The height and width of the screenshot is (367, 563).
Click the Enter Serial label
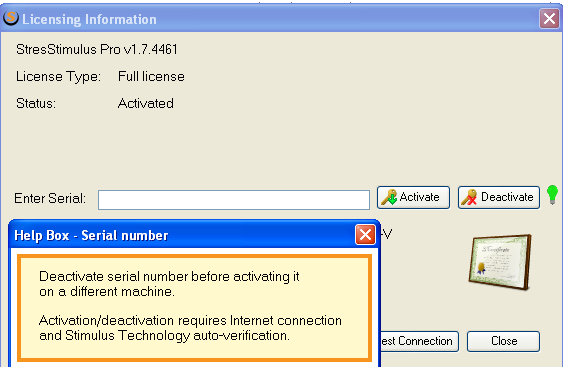[50, 198]
